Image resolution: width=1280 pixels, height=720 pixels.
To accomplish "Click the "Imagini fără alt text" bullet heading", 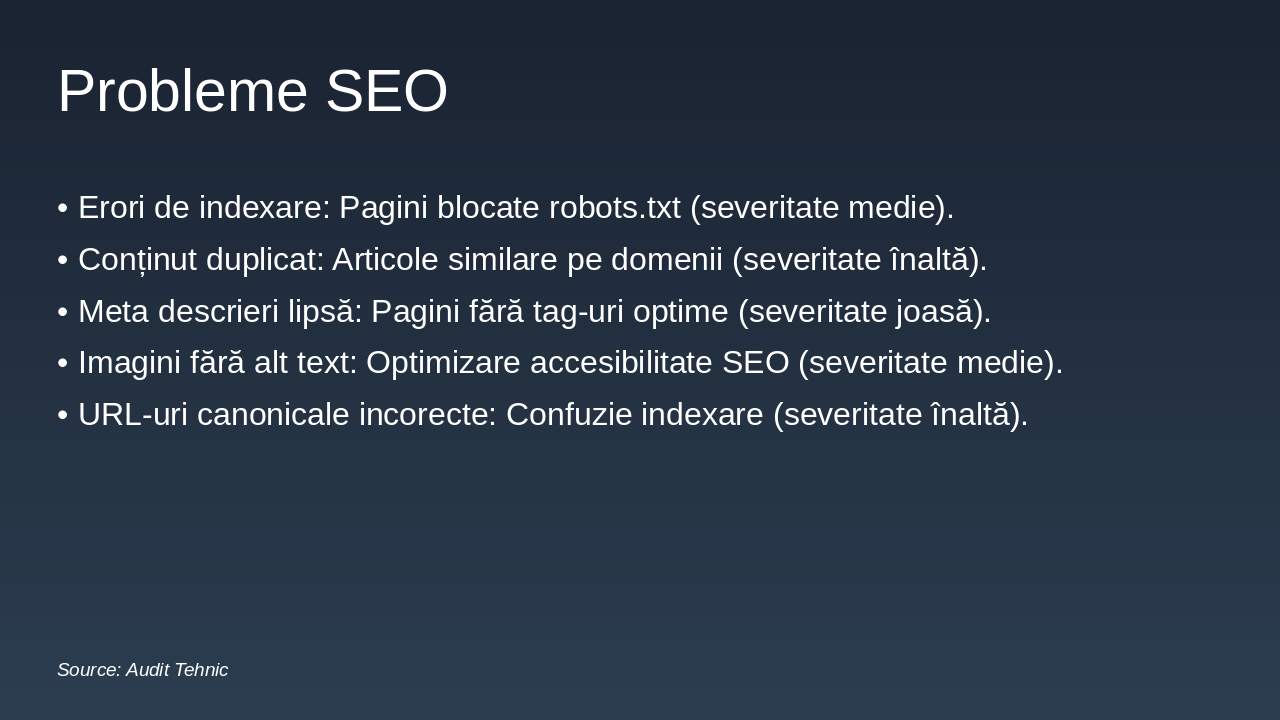I will click(217, 363).
